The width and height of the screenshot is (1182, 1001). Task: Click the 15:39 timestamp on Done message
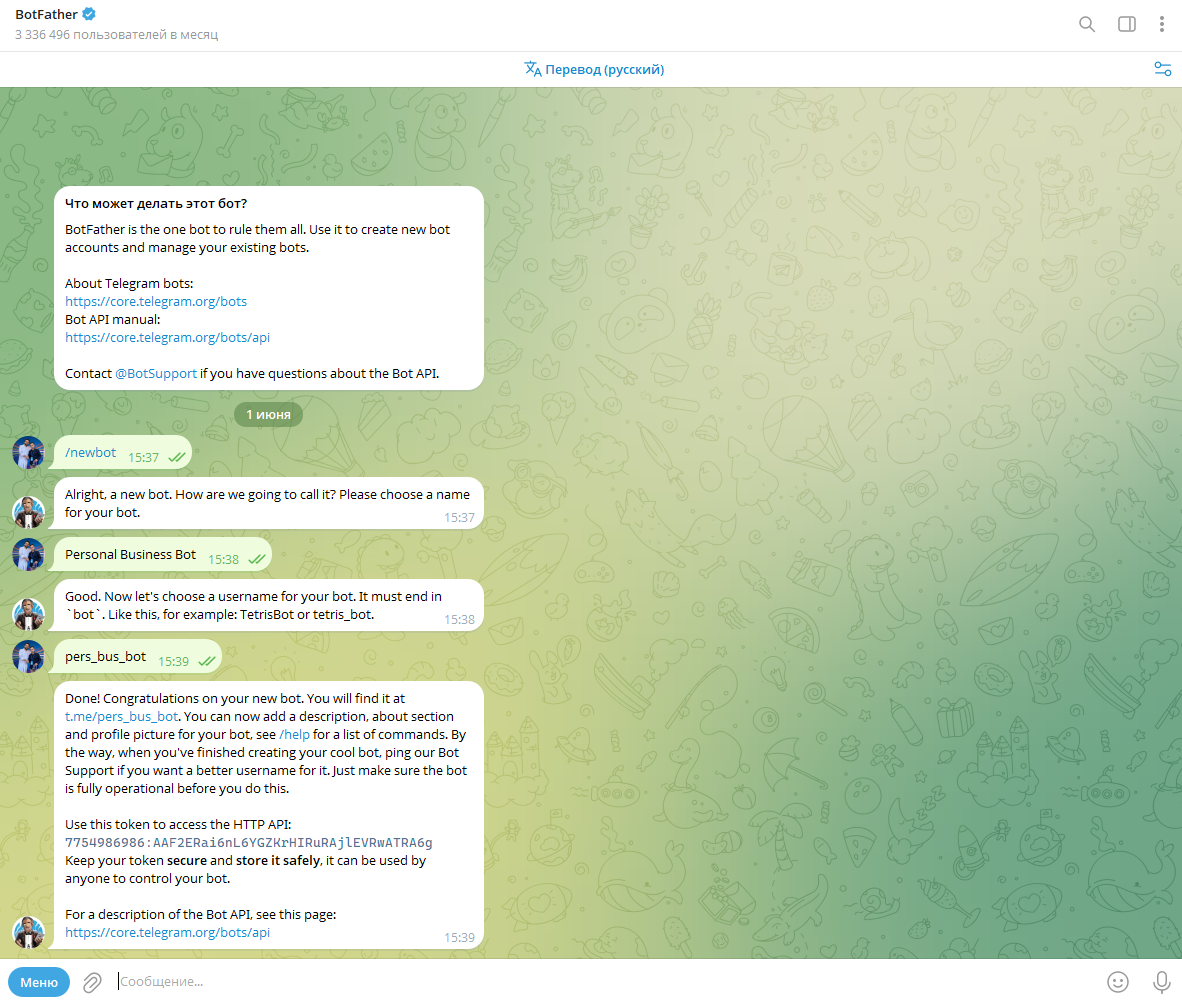tap(459, 938)
